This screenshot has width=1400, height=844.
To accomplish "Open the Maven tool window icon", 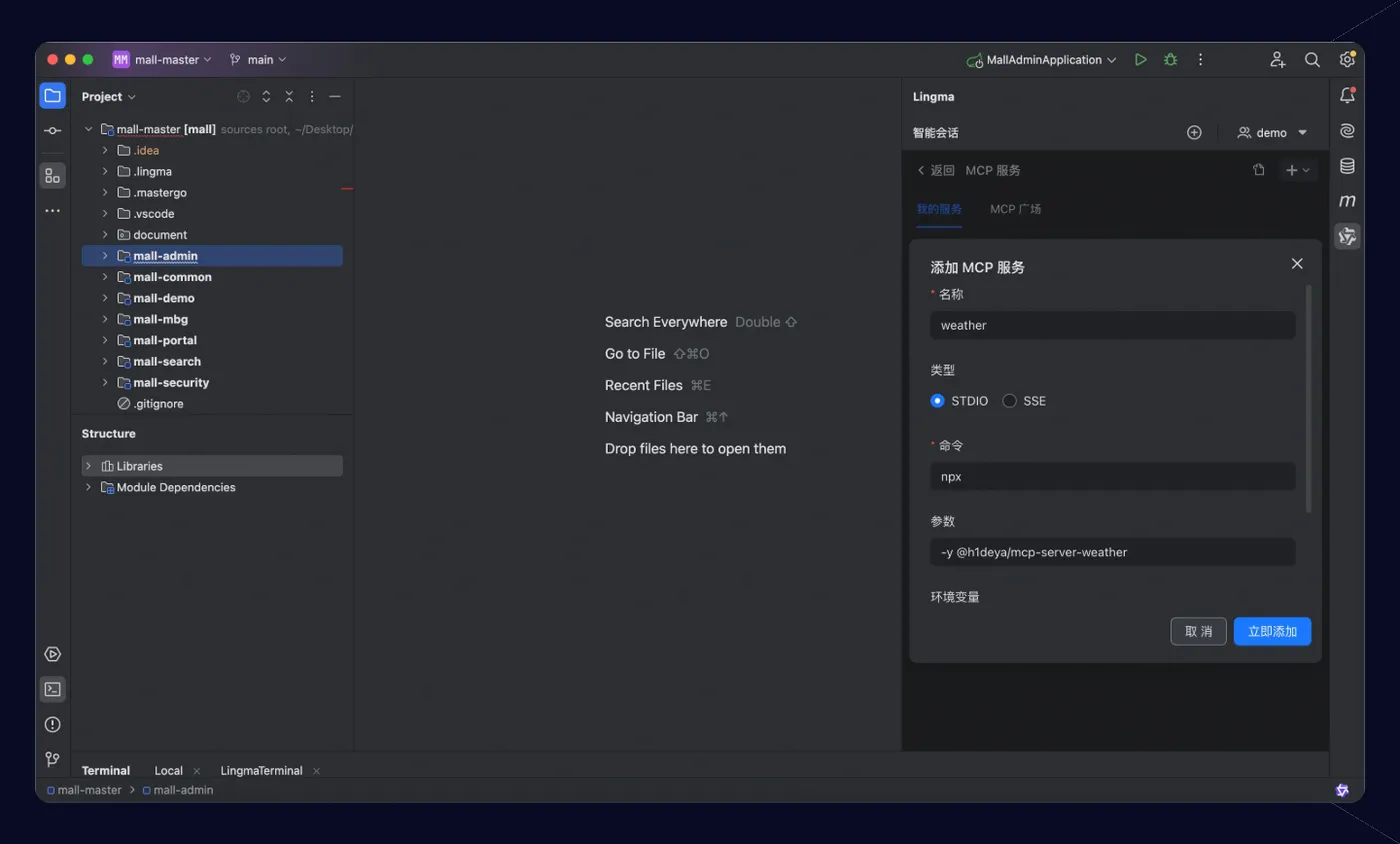I will [1347, 201].
